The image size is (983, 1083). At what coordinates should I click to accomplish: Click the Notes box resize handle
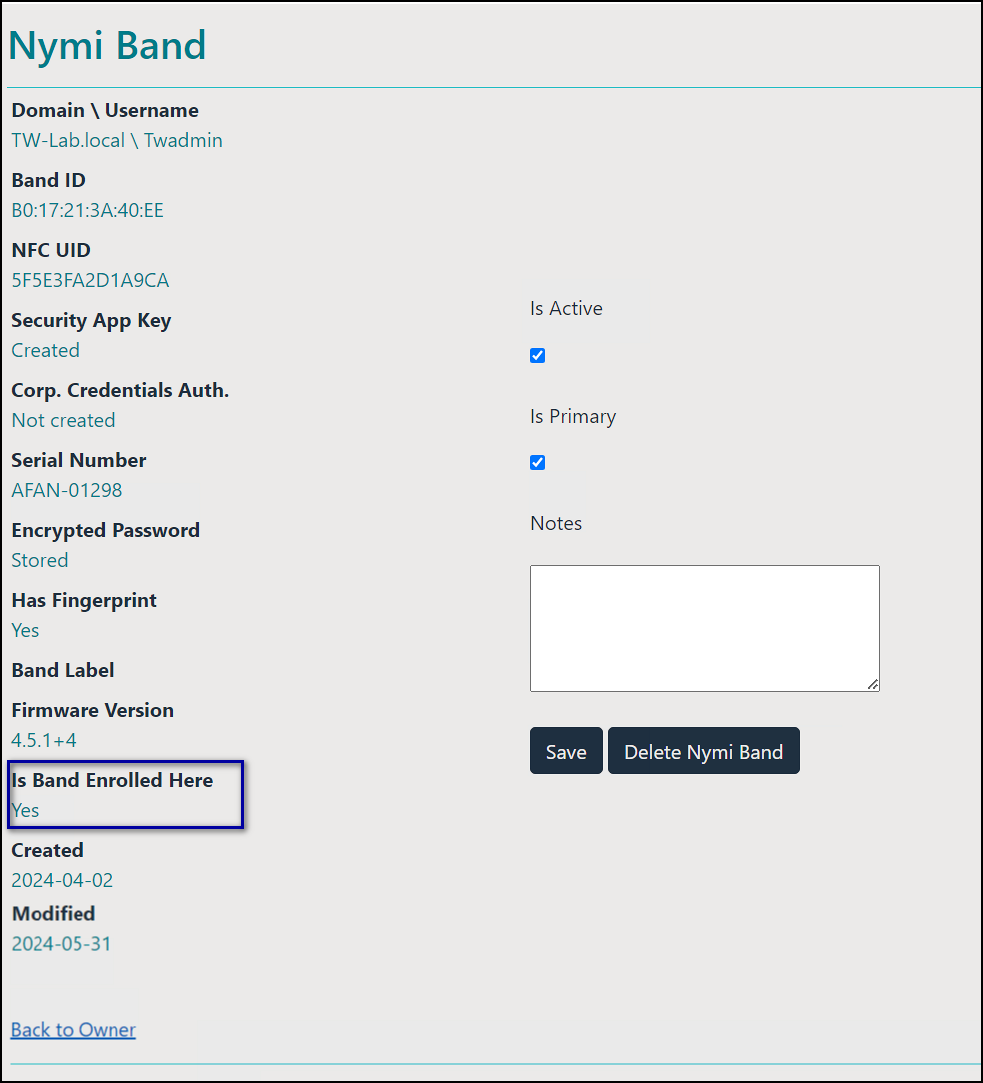873,685
